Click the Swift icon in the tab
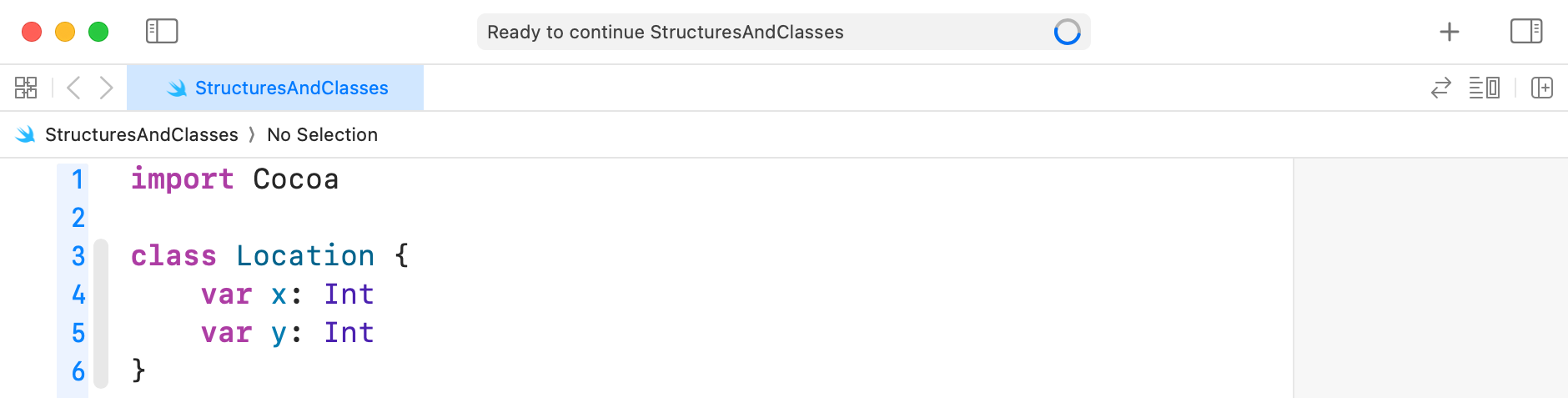Viewport: 1568px width, 398px height. point(177,88)
